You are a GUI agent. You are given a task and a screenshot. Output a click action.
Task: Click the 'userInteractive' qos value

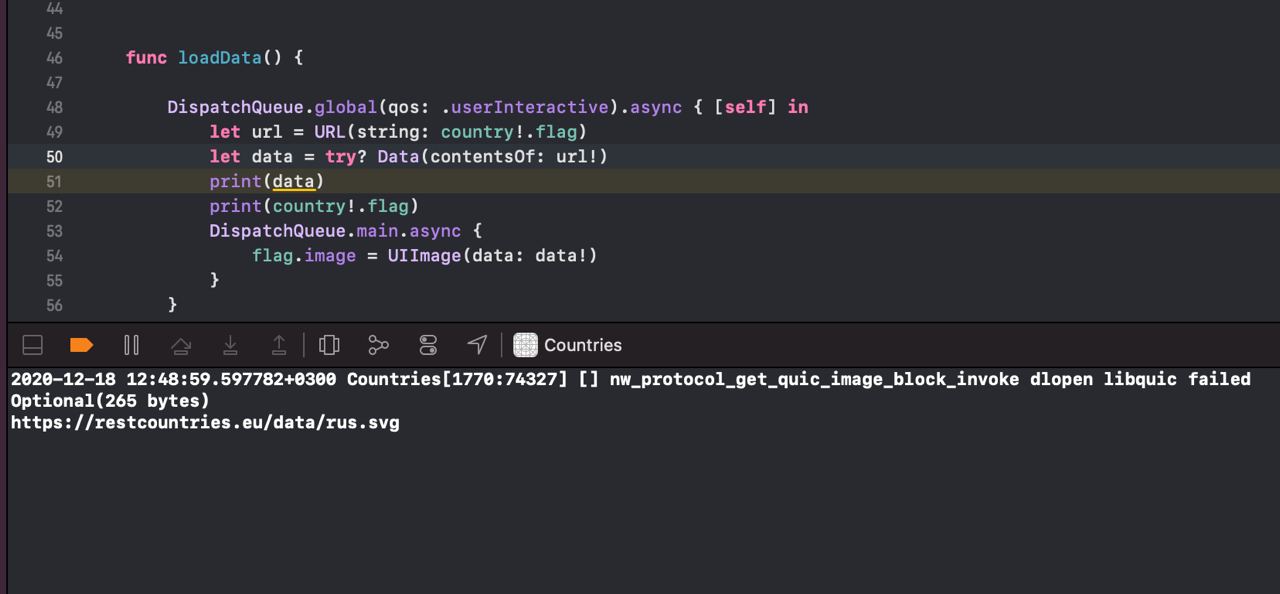tap(530, 107)
